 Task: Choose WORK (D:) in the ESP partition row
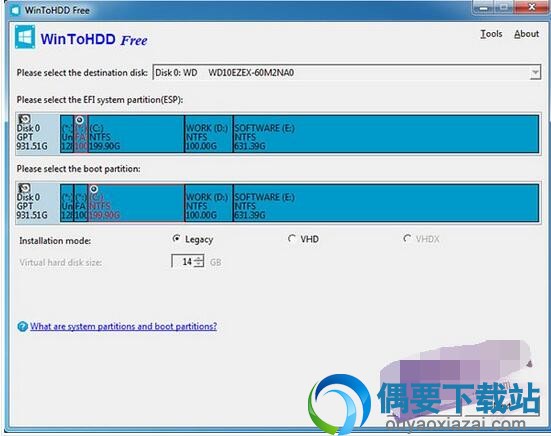tap(209, 134)
